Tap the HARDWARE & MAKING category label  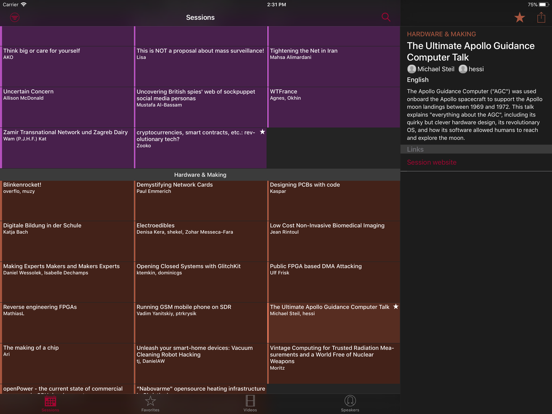pyautogui.click(x=441, y=34)
